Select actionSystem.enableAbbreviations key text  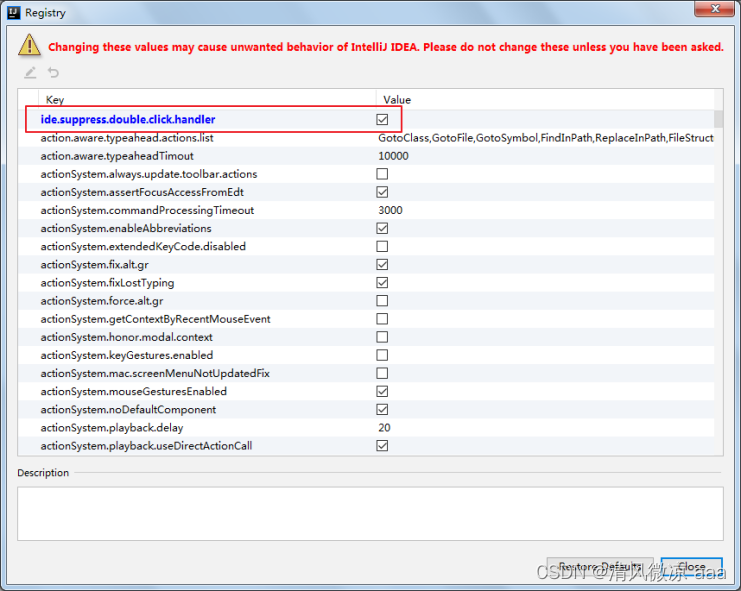[x=126, y=228]
